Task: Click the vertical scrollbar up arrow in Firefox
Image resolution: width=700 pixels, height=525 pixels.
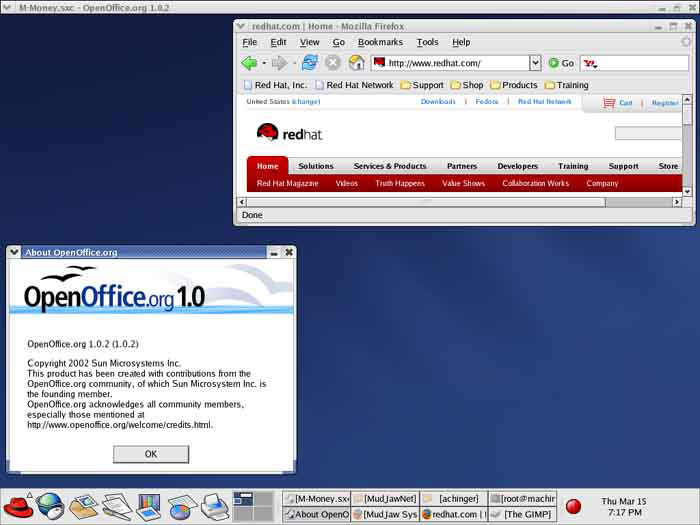Action: tap(687, 99)
